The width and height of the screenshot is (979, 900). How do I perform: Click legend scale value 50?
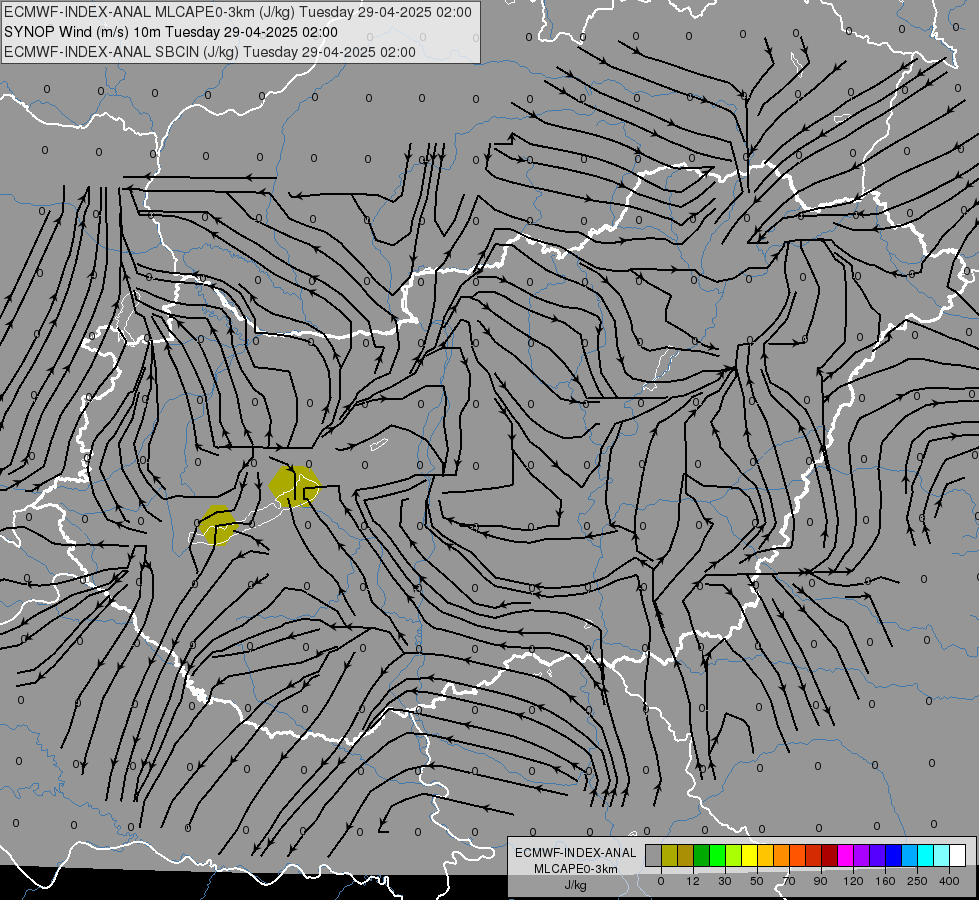click(757, 881)
